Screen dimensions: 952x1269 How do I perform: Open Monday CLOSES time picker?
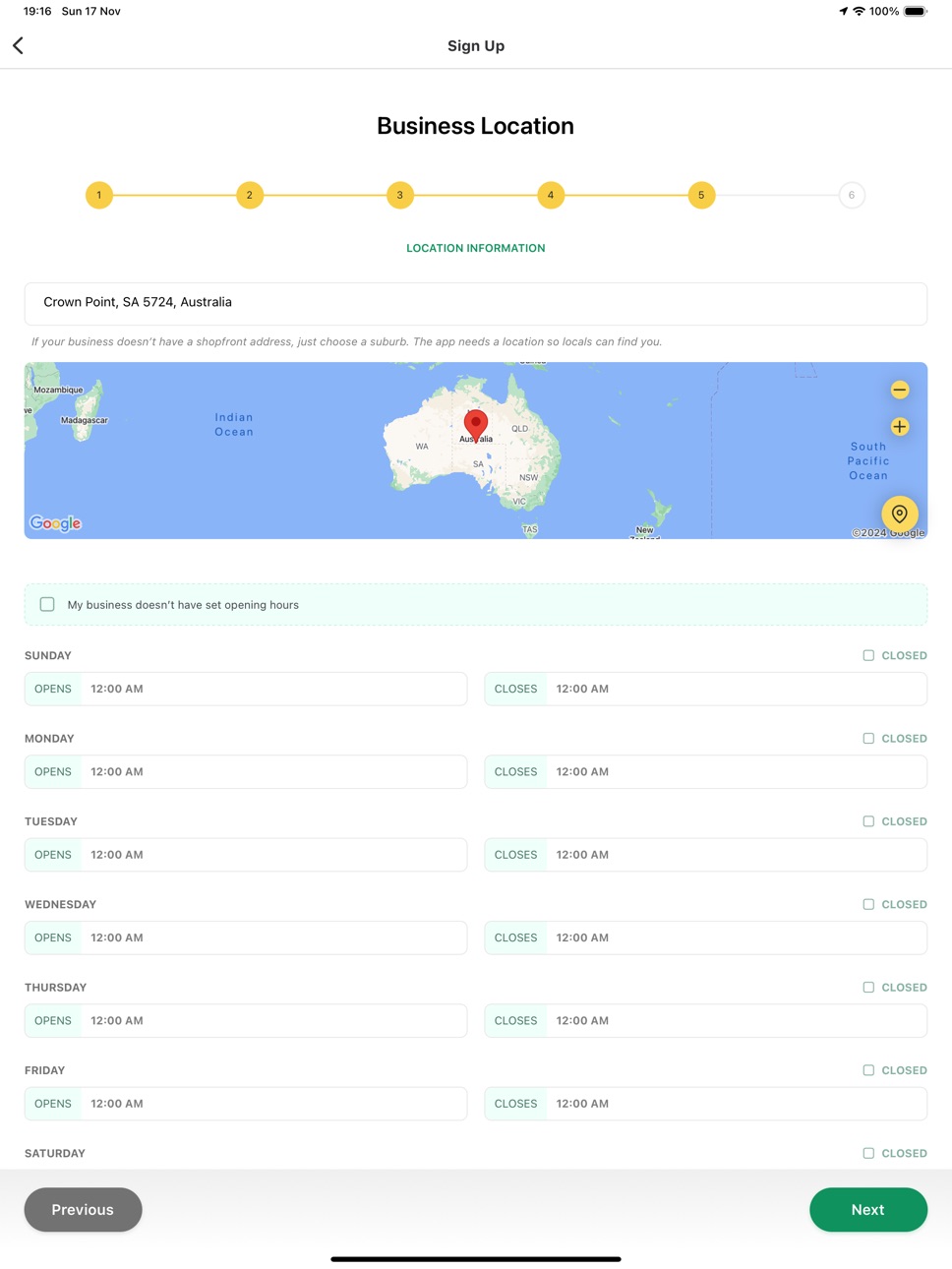(x=706, y=771)
